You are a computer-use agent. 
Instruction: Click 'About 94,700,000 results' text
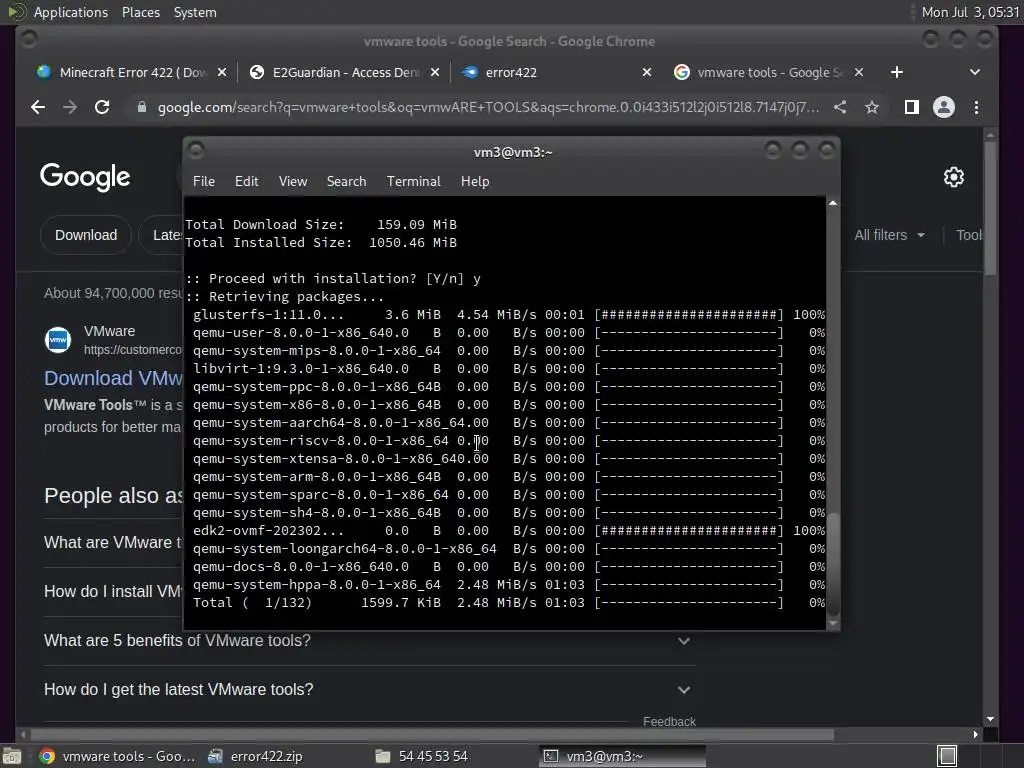(114, 293)
